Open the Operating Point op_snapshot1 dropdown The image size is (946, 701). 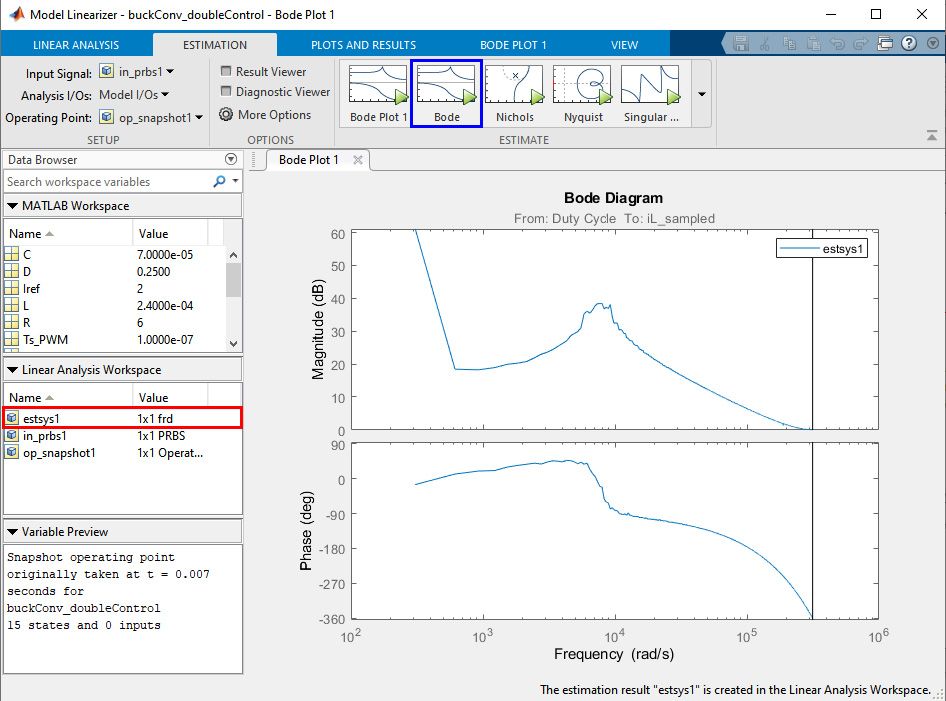coord(153,117)
